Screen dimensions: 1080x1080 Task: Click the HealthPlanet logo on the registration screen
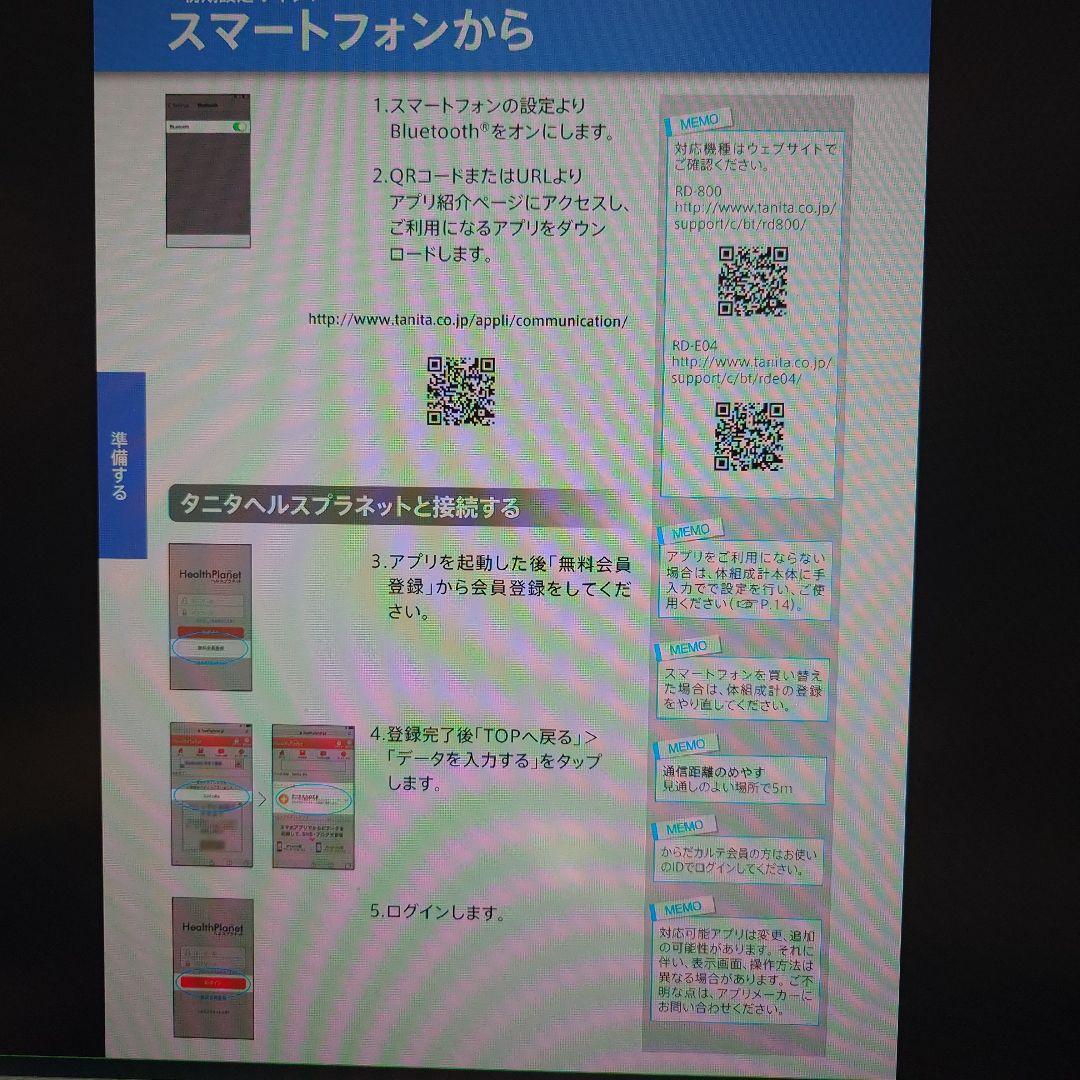point(210,575)
